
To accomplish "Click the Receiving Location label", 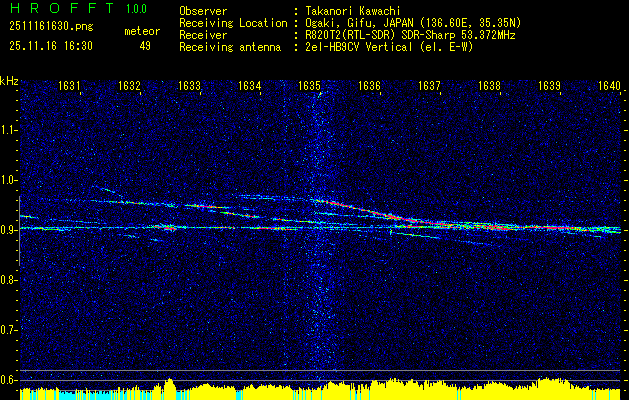I will tap(233, 23).
